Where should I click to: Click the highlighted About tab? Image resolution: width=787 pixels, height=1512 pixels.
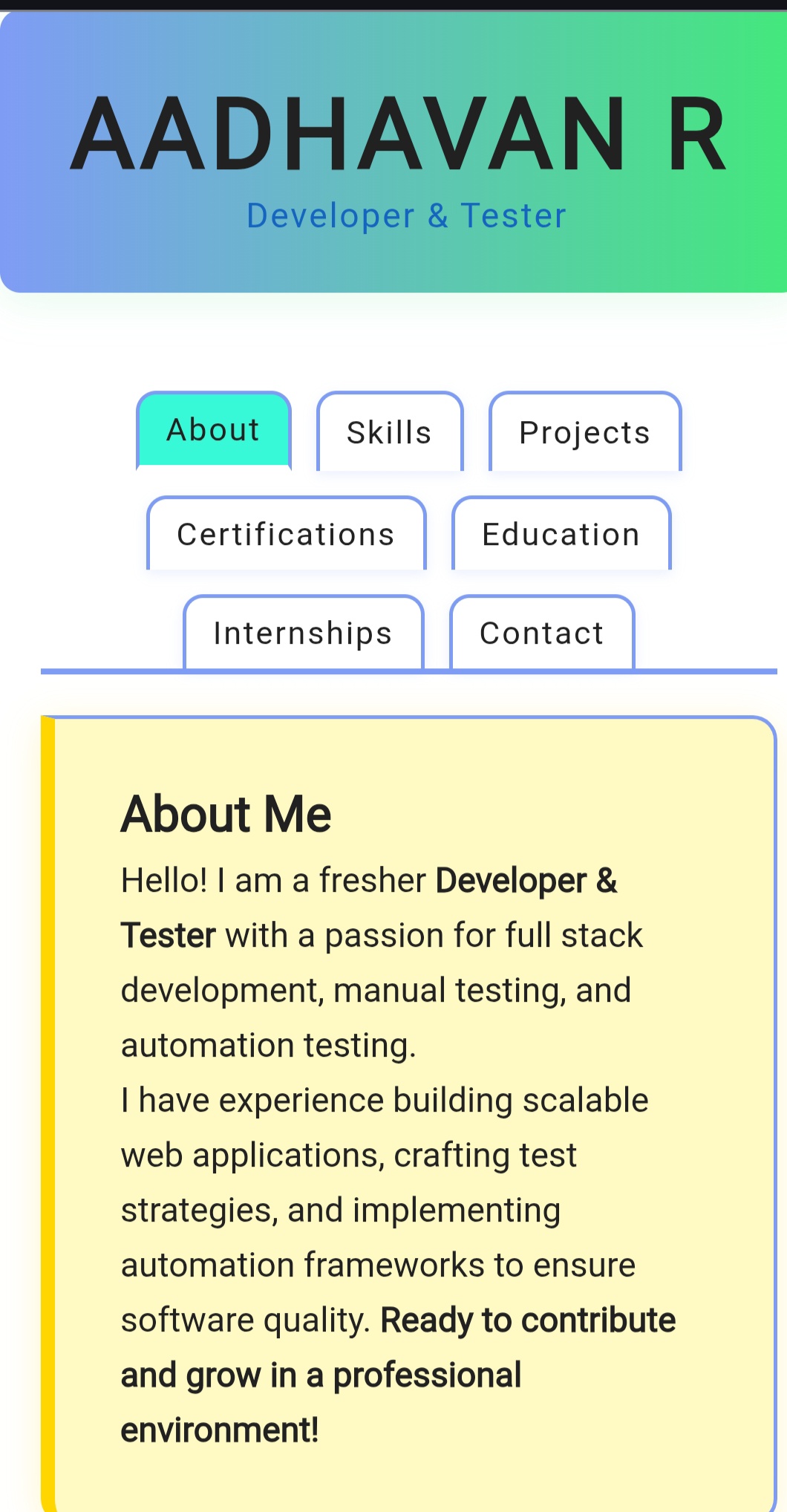(x=213, y=430)
